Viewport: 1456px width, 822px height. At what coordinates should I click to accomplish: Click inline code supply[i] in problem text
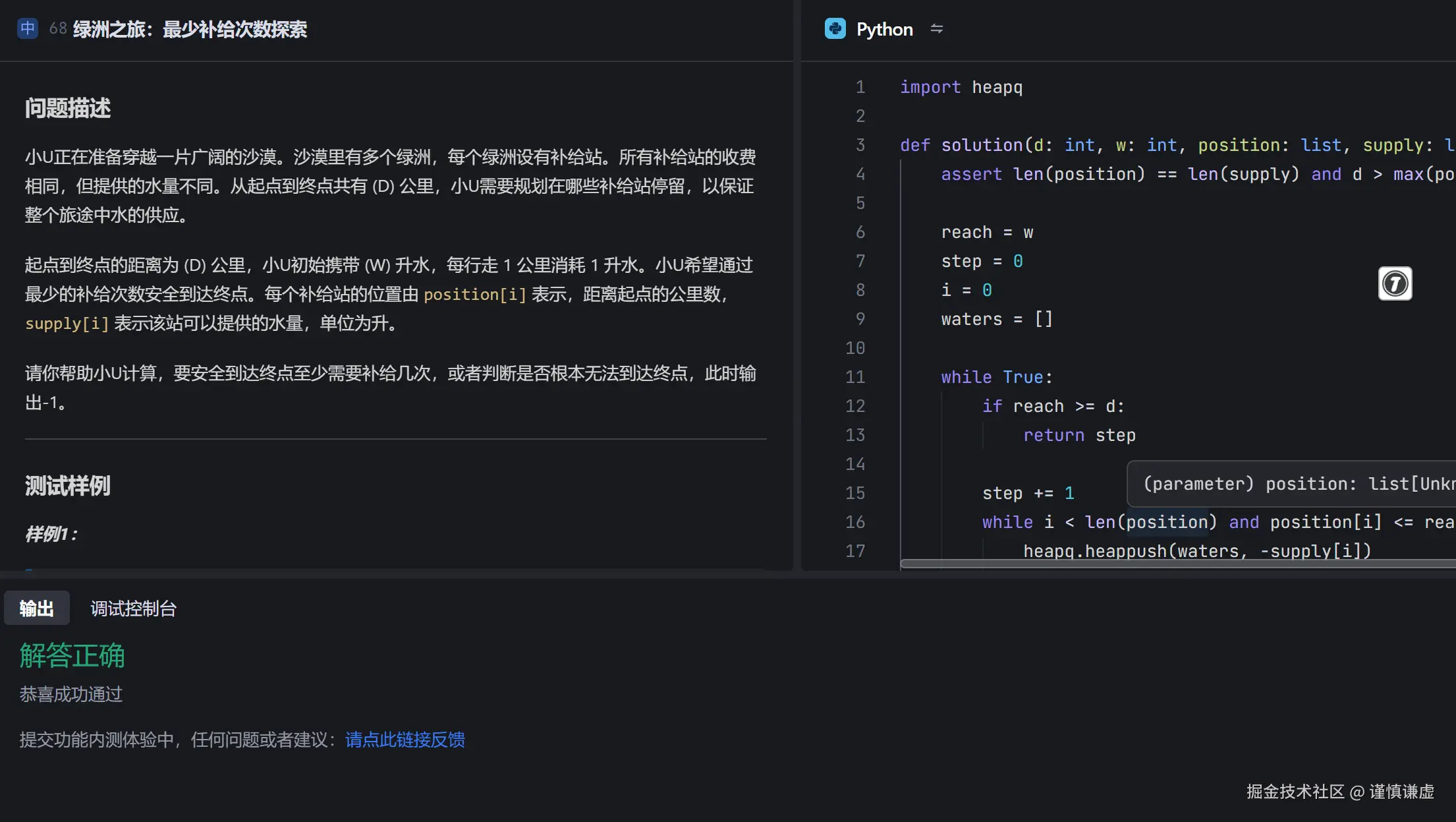pos(67,324)
